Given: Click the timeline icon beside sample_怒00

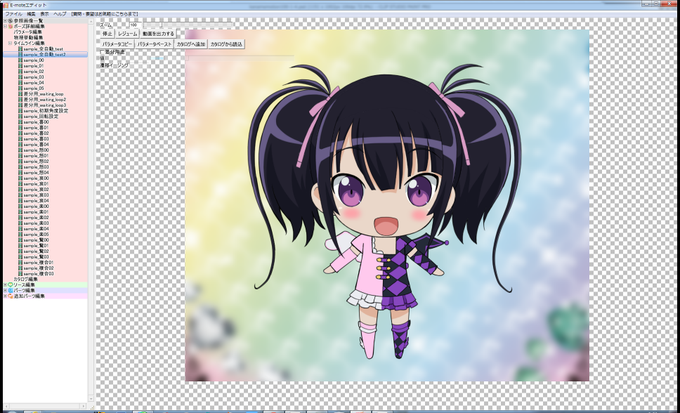Looking at the screenshot, I should (20, 150).
